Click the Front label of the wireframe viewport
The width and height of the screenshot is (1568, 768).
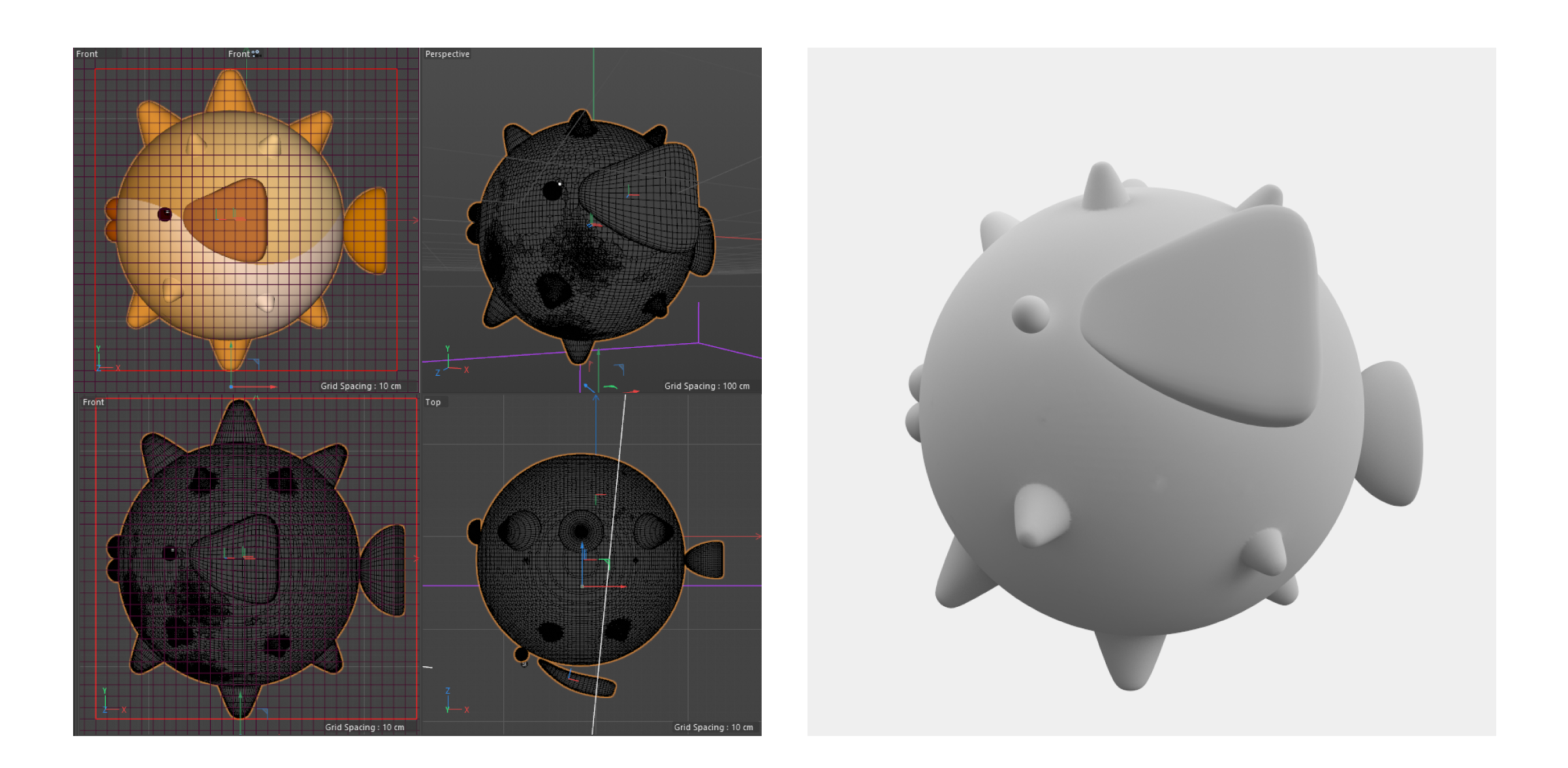93,402
